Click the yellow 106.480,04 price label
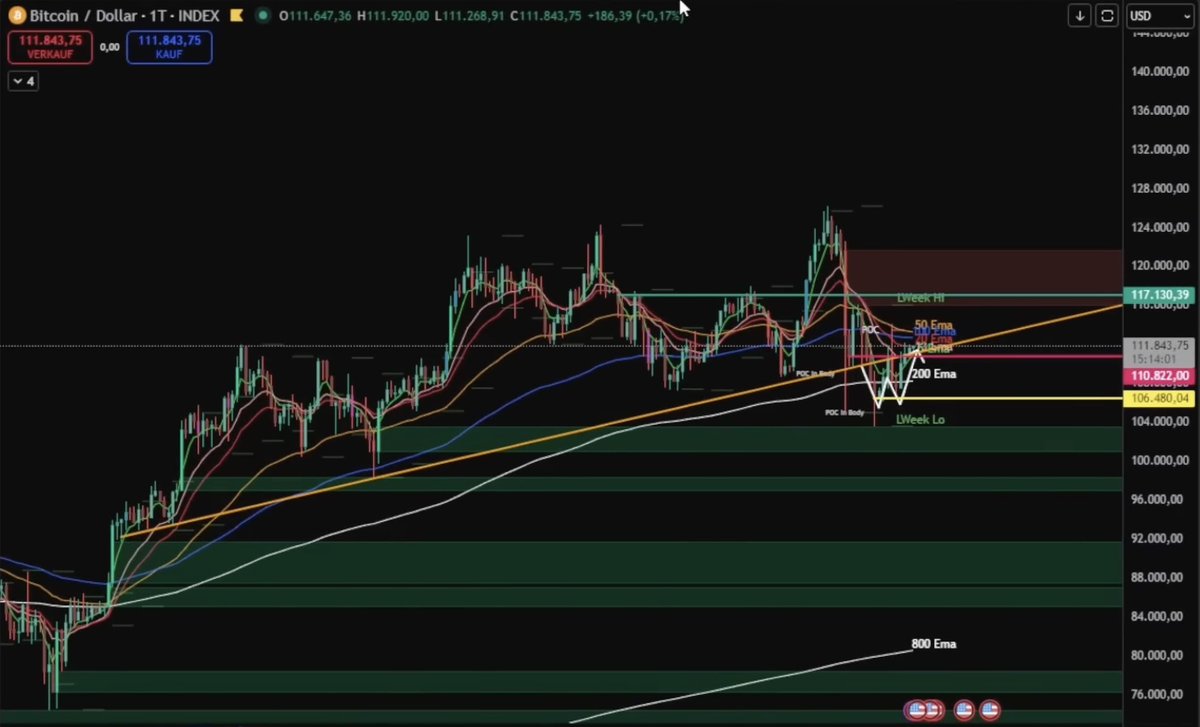 pyautogui.click(x=1160, y=398)
